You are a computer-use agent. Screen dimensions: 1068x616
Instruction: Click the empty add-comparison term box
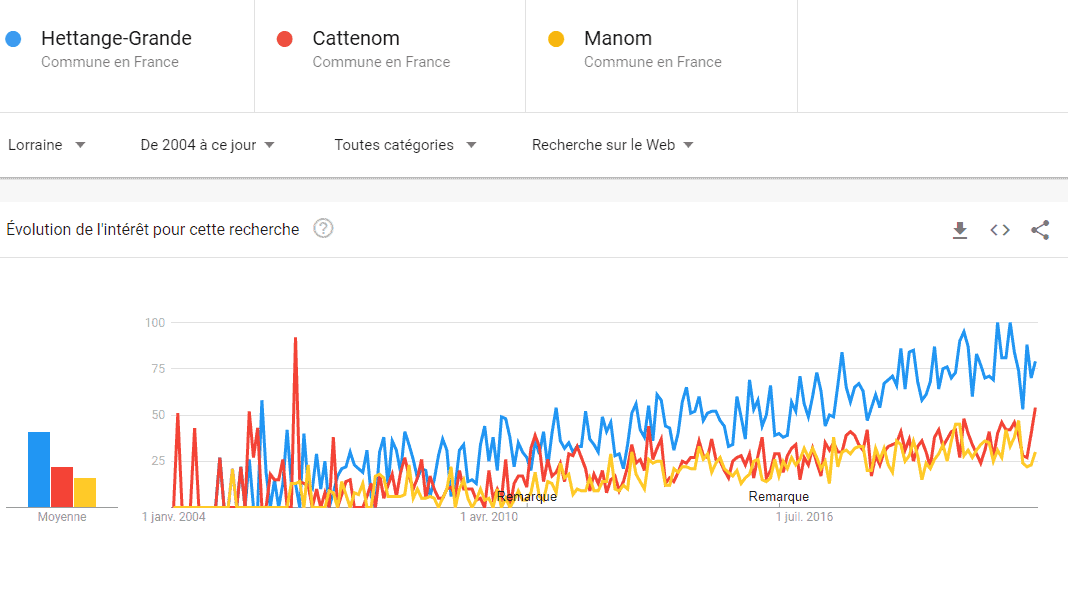[x=932, y=56]
